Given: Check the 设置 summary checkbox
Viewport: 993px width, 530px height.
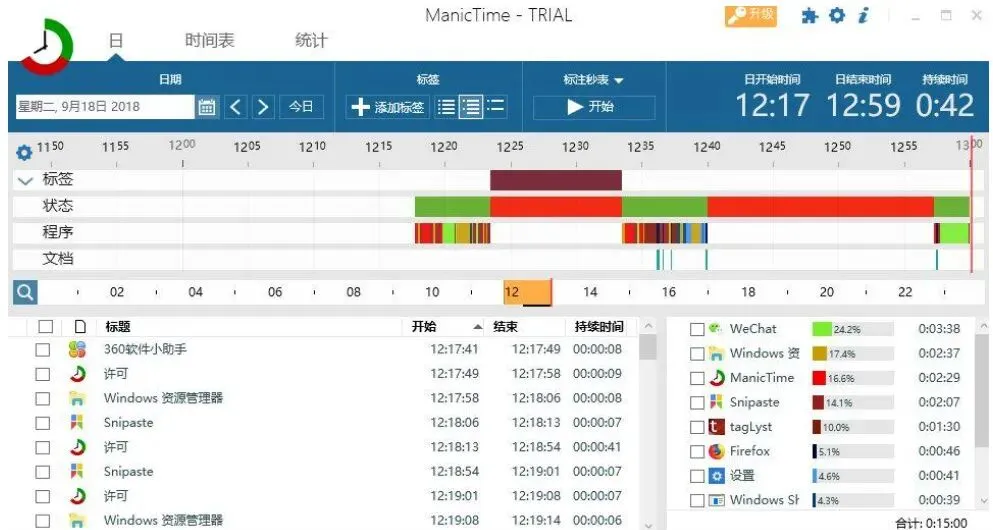Looking at the screenshot, I should tap(697, 476).
